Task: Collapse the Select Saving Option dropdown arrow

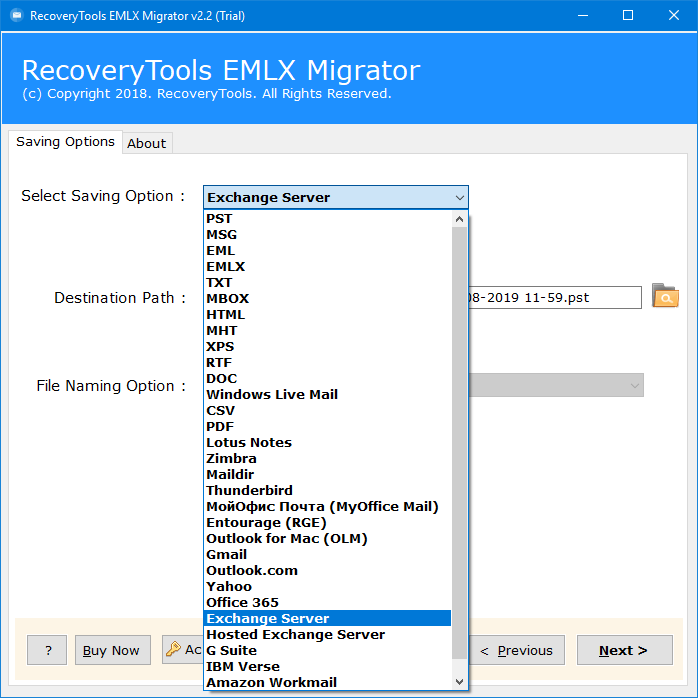Action: click(459, 198)
